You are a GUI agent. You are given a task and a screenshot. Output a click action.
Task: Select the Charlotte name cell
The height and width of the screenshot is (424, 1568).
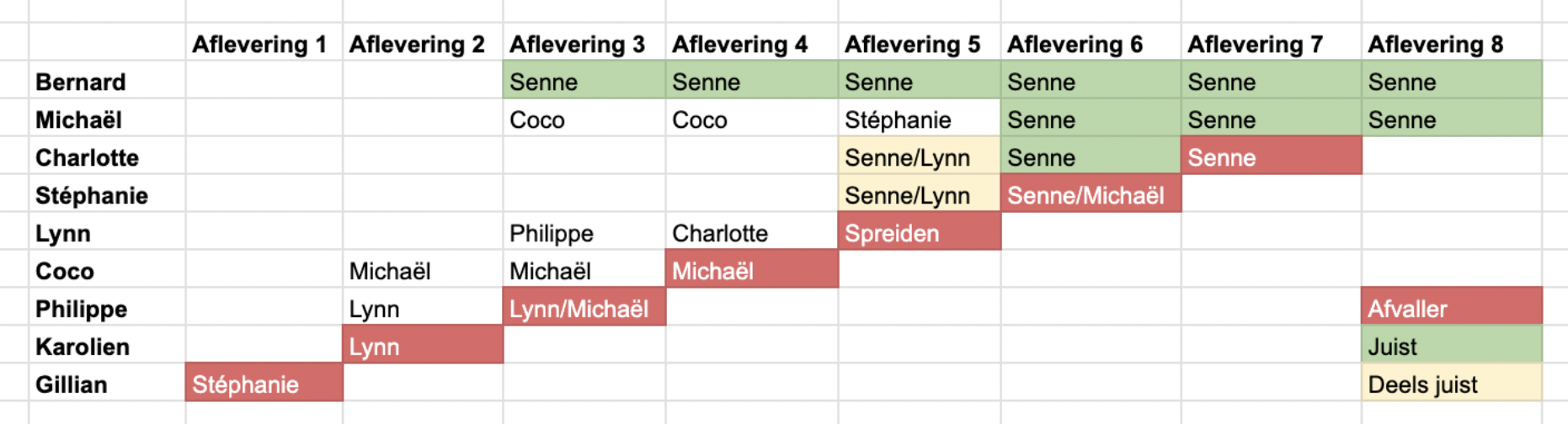(87, 157)
